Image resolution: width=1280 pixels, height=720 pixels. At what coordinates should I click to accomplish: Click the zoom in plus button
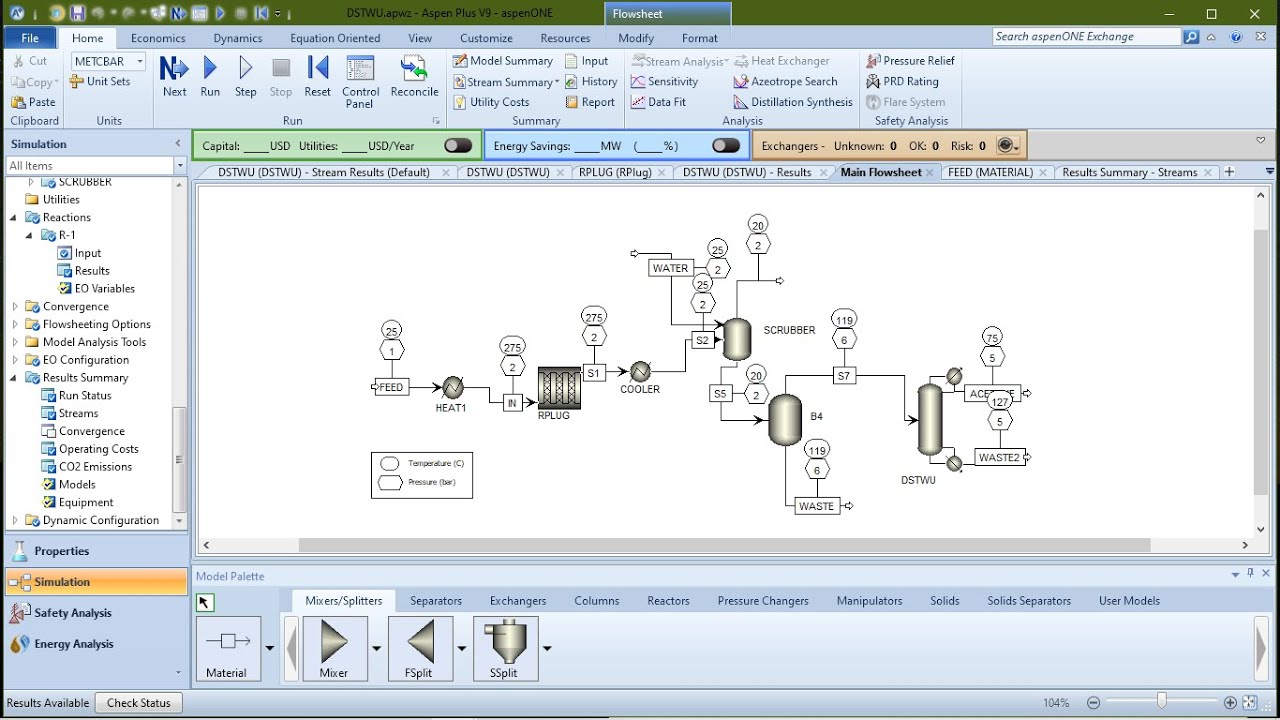pyautogui.click(x=1230, y=703)
